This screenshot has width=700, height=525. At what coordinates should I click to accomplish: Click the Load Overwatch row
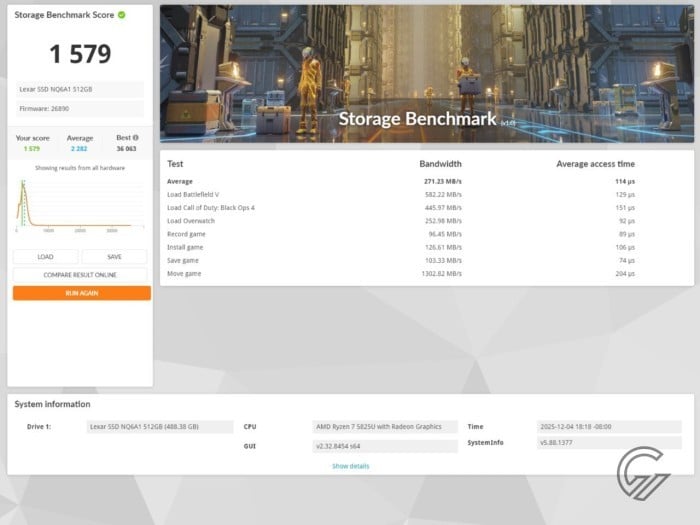click(x=400, y=221)
